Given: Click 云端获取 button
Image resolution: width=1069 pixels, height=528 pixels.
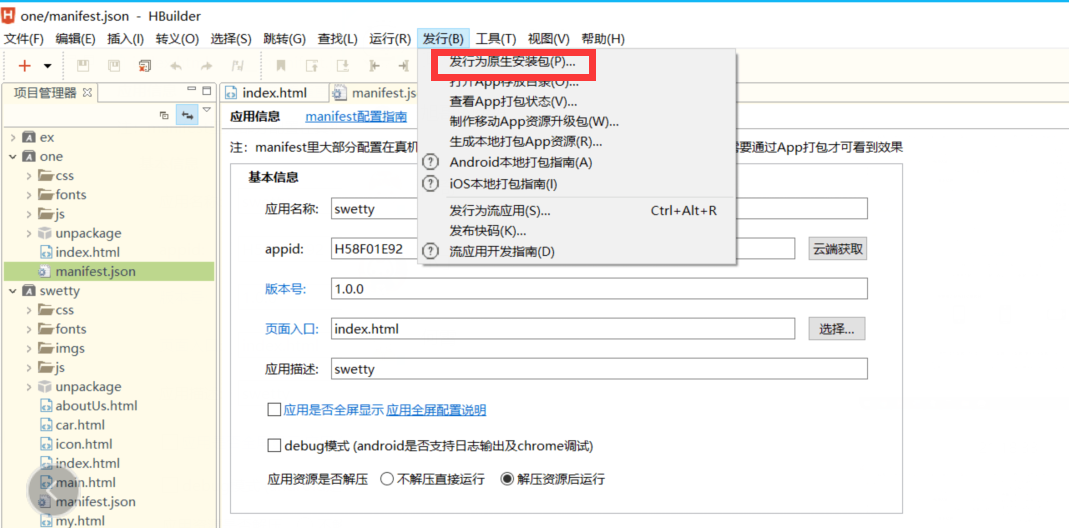Looking at the screenshot, I should click(838, 249).
